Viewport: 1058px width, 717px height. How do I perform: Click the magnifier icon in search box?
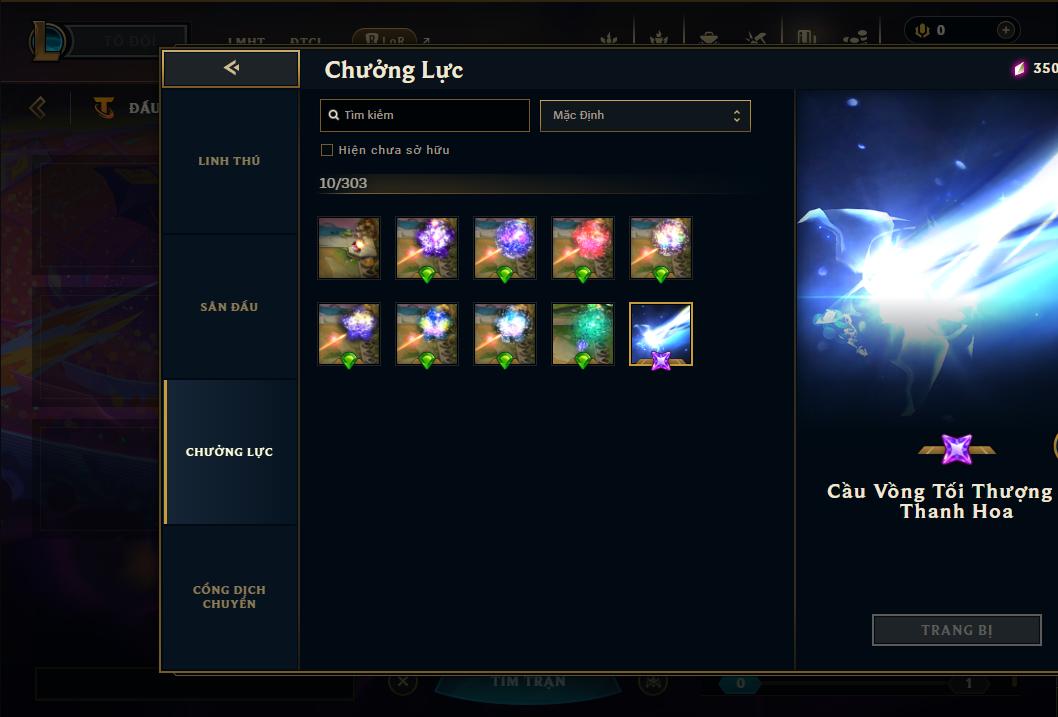click(333, 115)
